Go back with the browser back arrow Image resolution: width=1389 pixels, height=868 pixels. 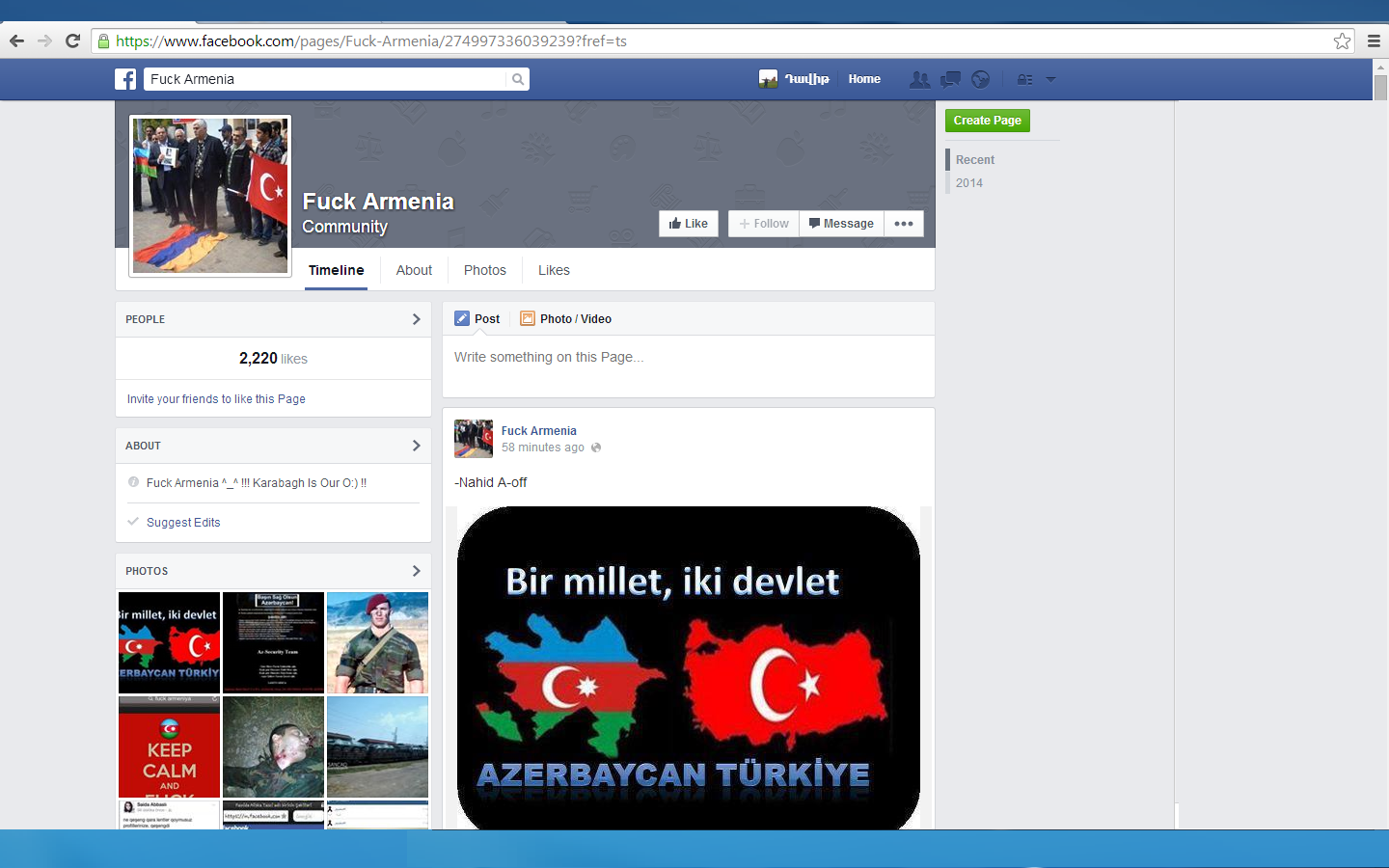(x=16, y=41)
